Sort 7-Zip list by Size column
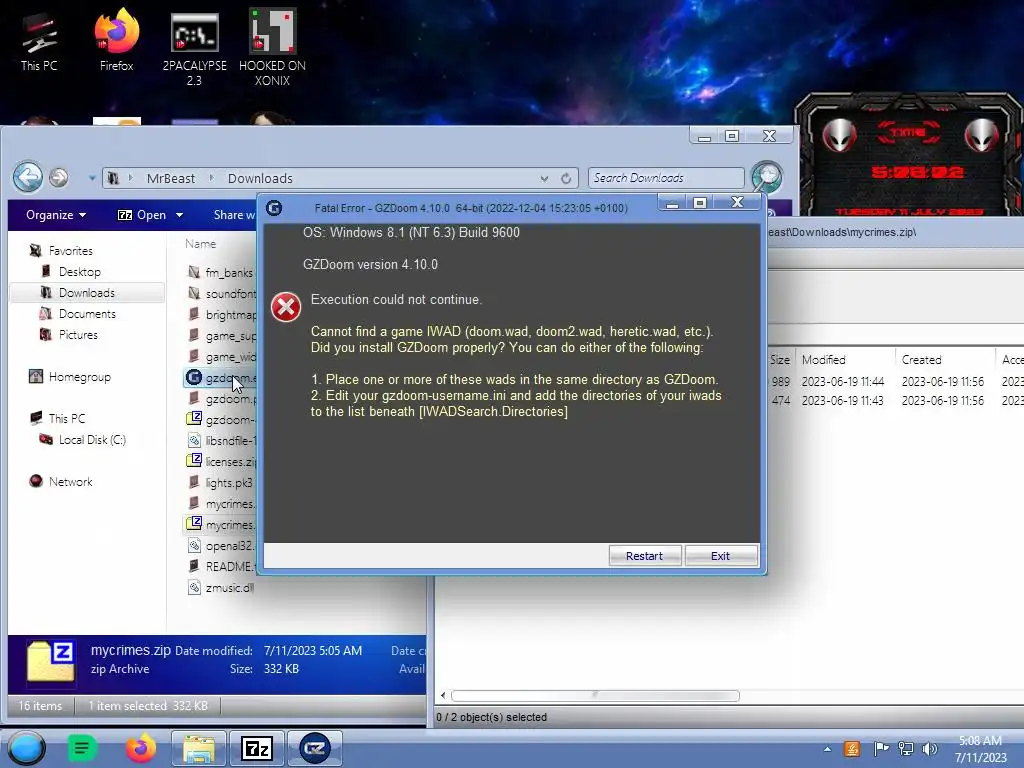This screenshot has width=1024, height=768. click(x=780, y=360)
